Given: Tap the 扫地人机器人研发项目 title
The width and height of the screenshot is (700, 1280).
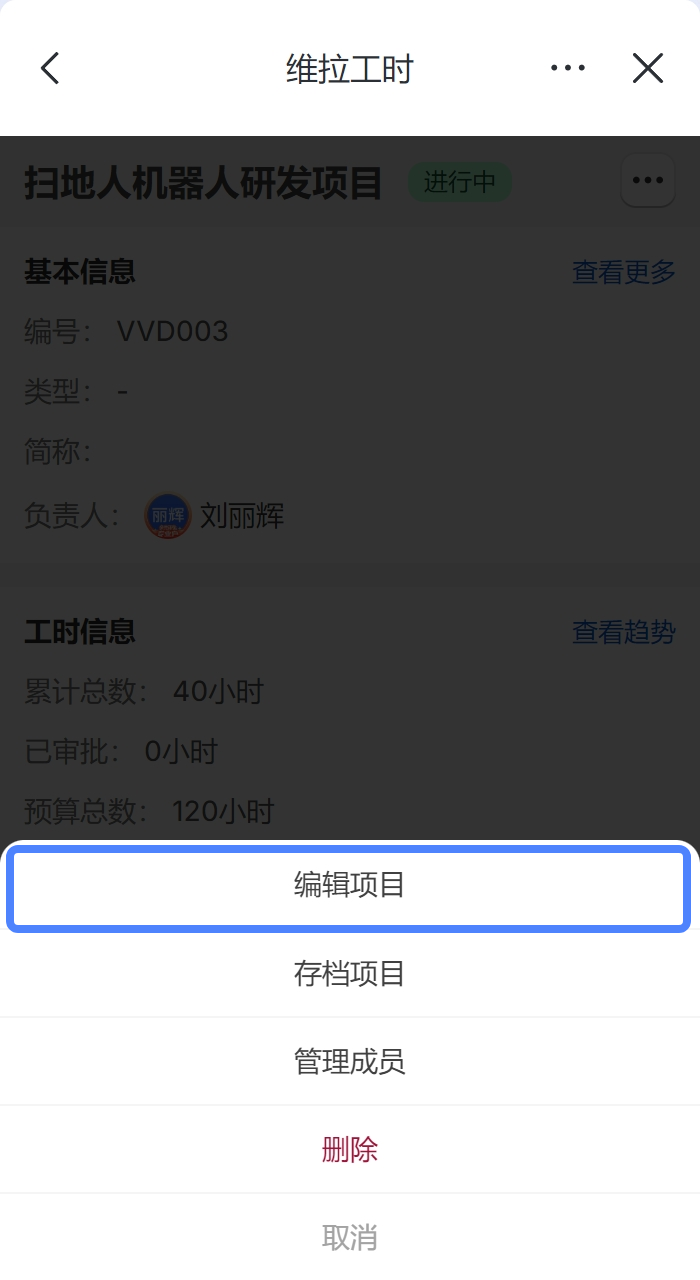Looking at the screenshot, I should pos(204,184).
